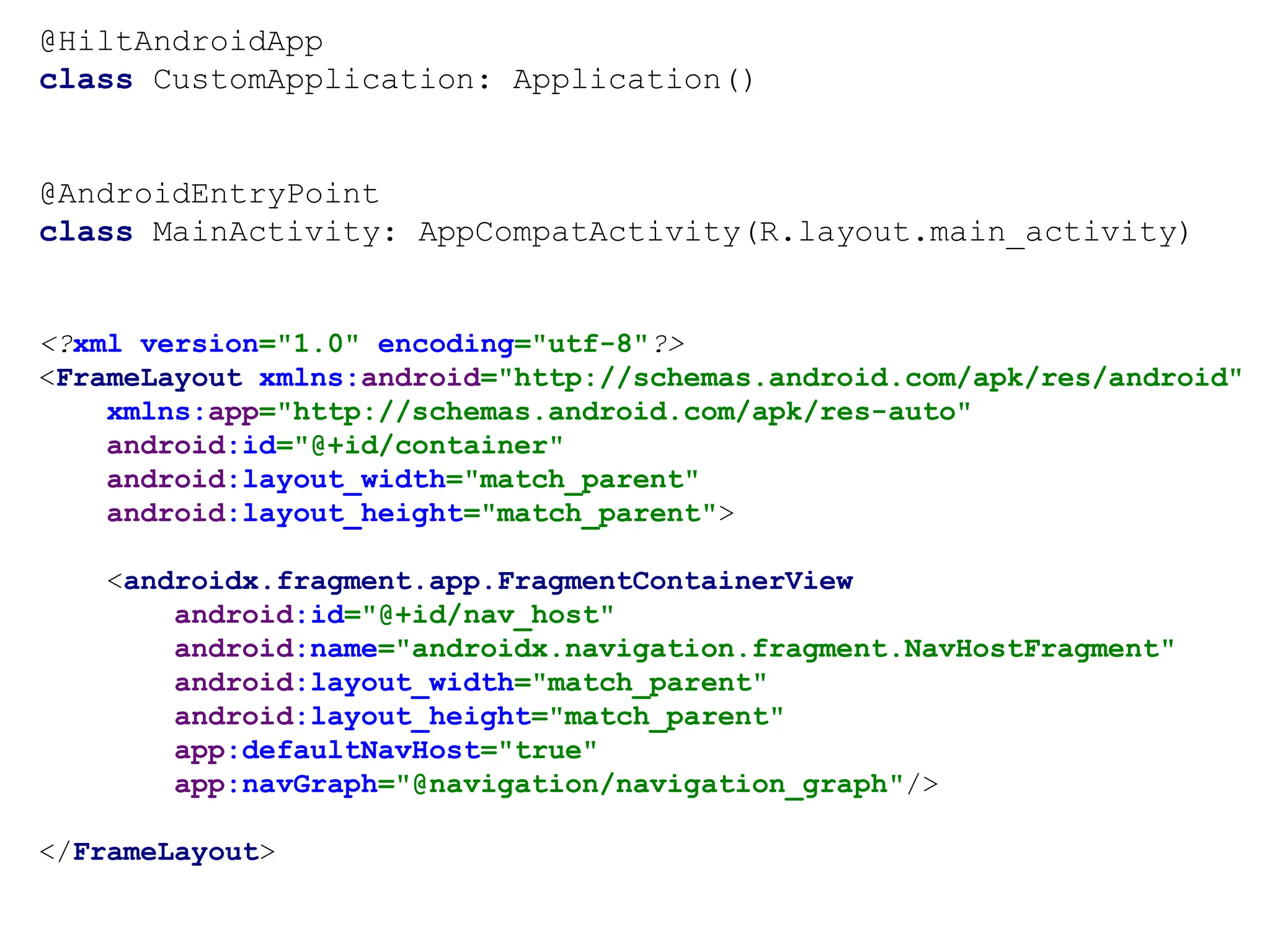Click the MainActivity class name
Image resolution: width=1270 pixels, height=952 pixels.
[x=267, y=232]
